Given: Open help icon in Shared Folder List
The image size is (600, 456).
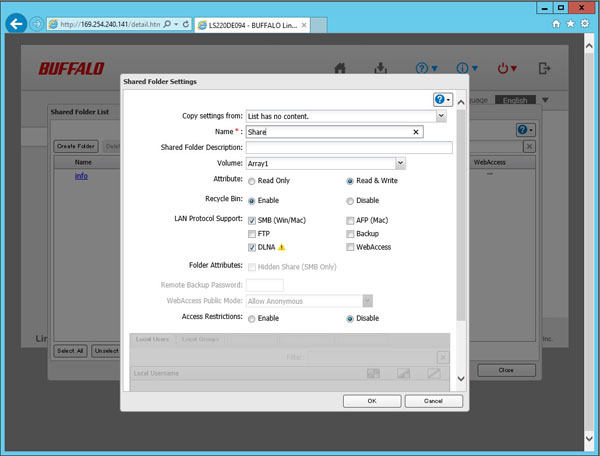Looking at the screenshot, I should pyautogui.click(x=525, y=130).
